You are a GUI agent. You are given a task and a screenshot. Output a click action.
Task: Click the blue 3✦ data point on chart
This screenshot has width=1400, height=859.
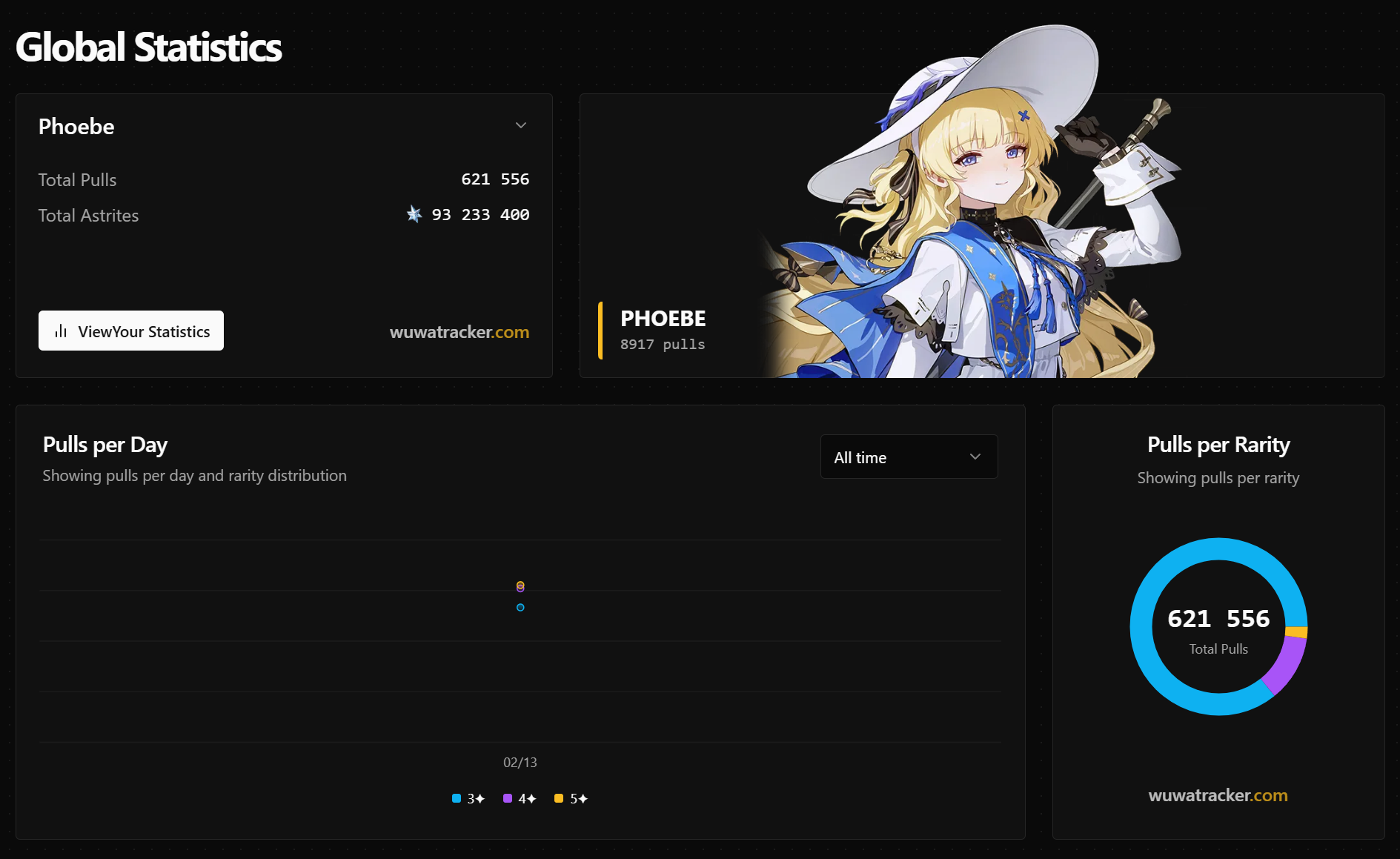coord(520,608)
